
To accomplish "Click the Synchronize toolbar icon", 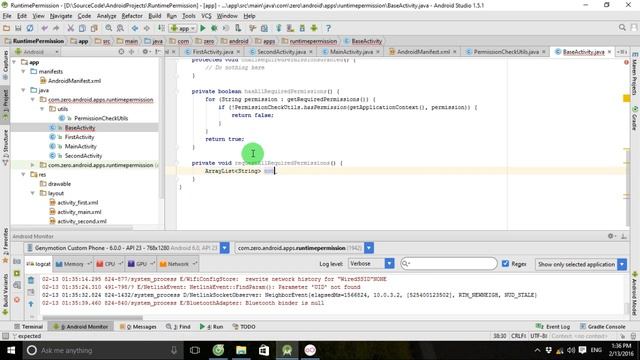I will pyautogui.click(x=30, y=28).
